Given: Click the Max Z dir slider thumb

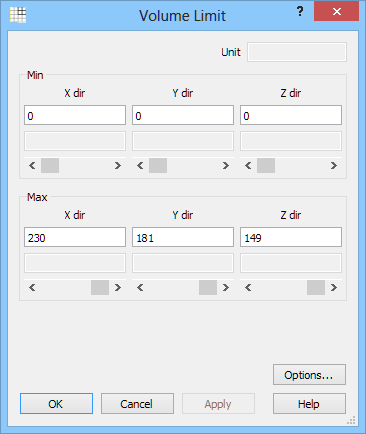Looking at the screenshot, I should coord(316,288).
